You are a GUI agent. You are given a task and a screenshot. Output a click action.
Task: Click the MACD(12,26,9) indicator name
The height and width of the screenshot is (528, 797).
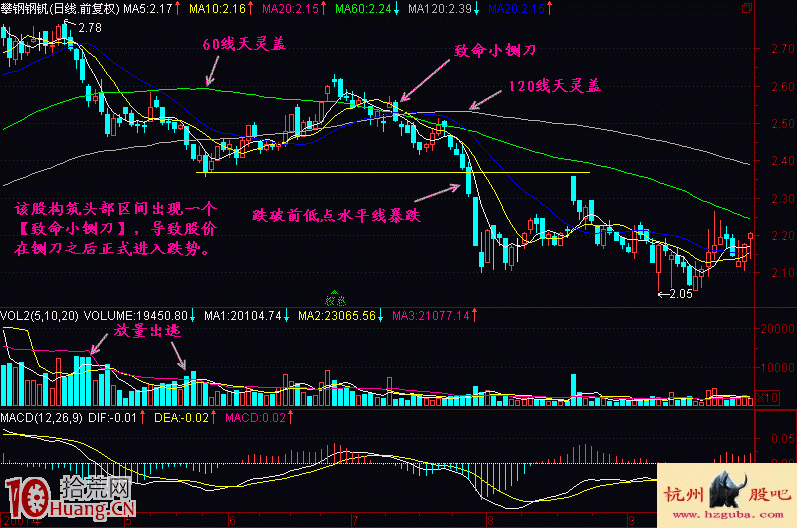coord(41,418)
